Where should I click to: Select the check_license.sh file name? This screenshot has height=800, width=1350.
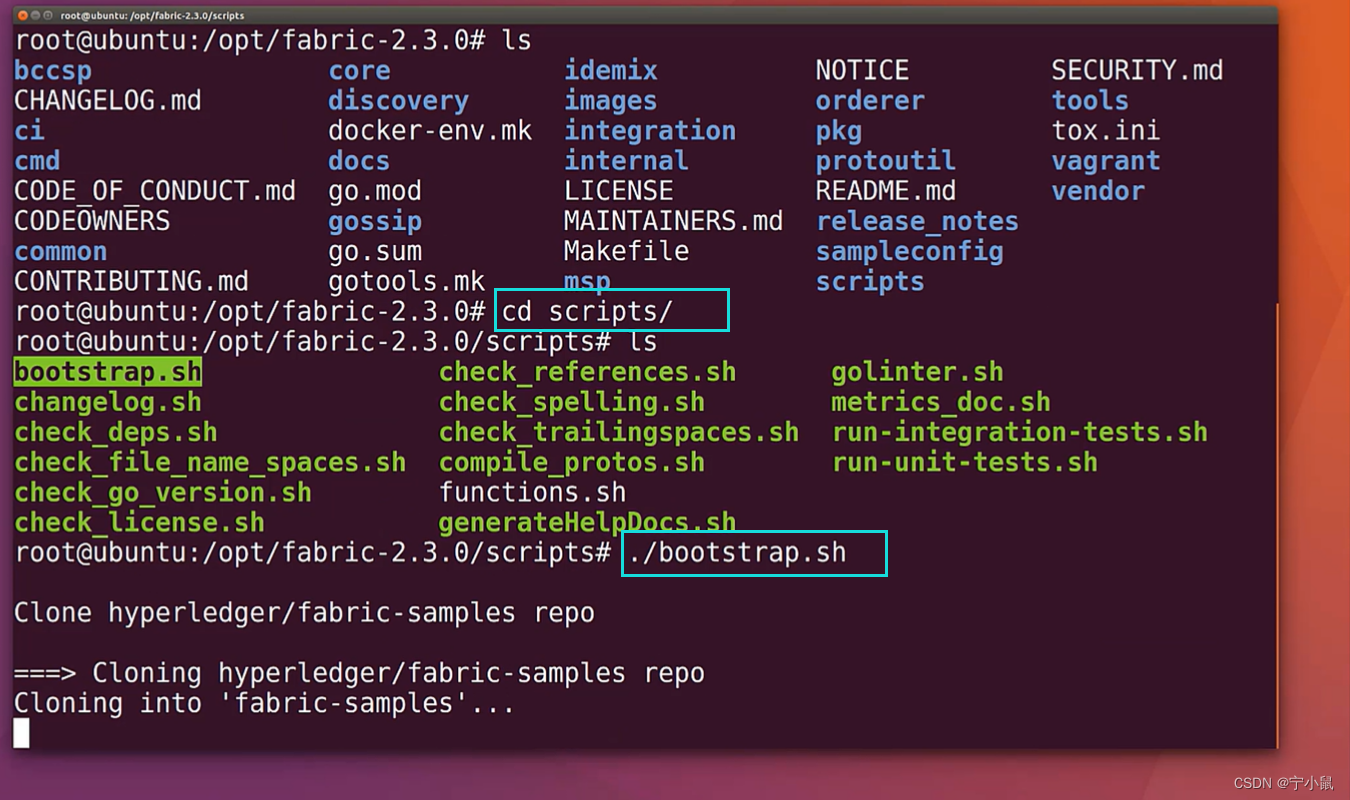point(139,523)
